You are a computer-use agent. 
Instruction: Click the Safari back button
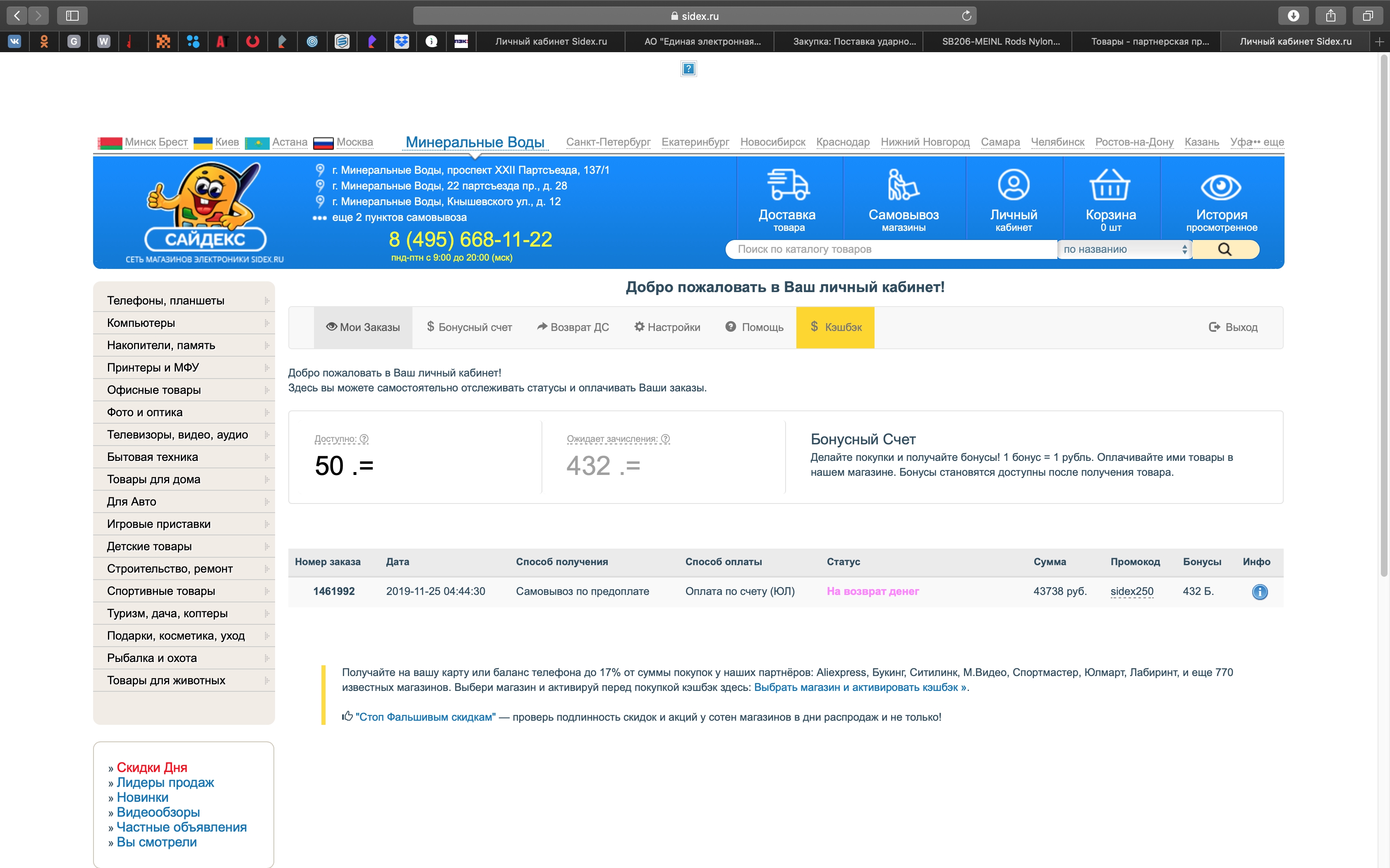point(17,15)
